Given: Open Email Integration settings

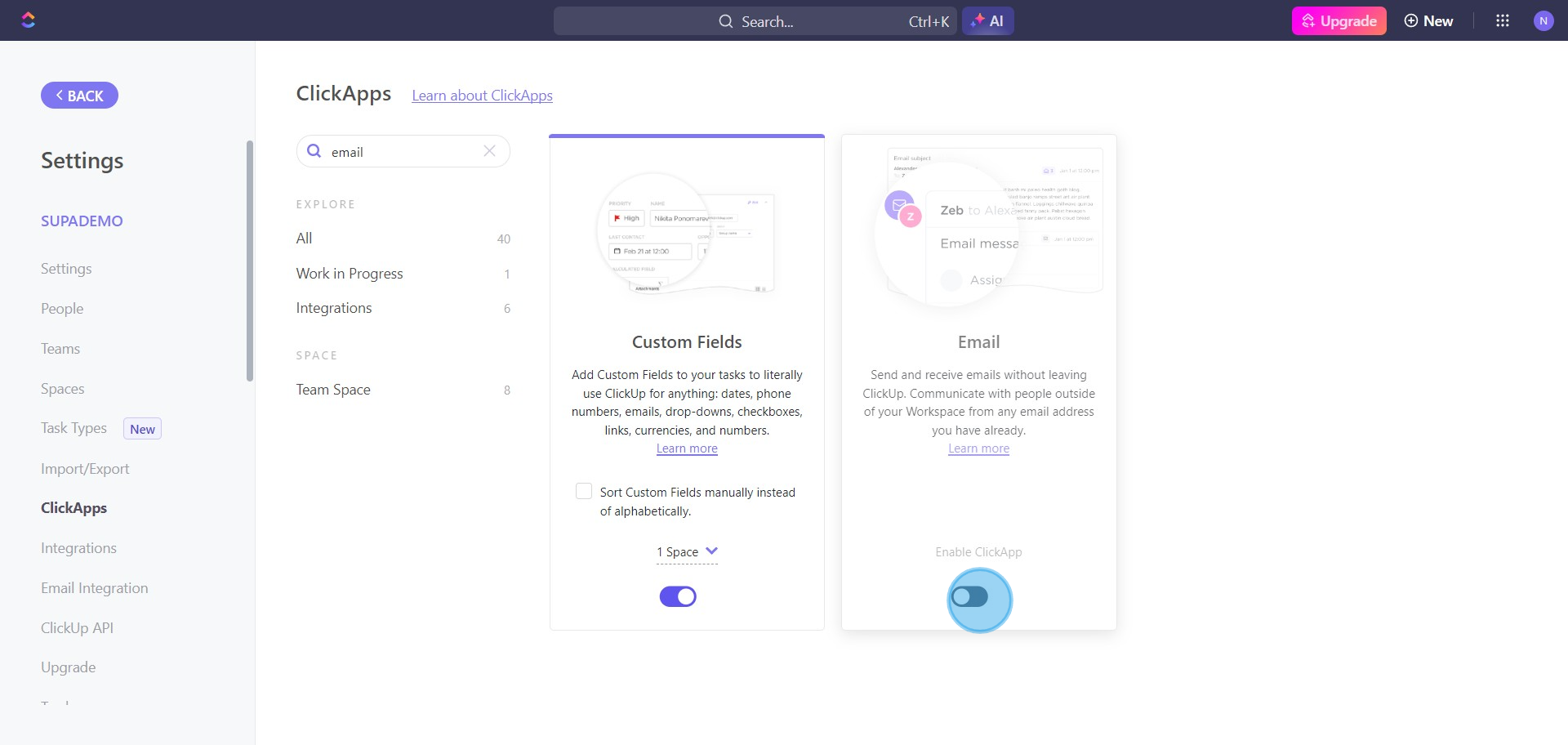Looking at the screenshot, I should tap(95, 588).
